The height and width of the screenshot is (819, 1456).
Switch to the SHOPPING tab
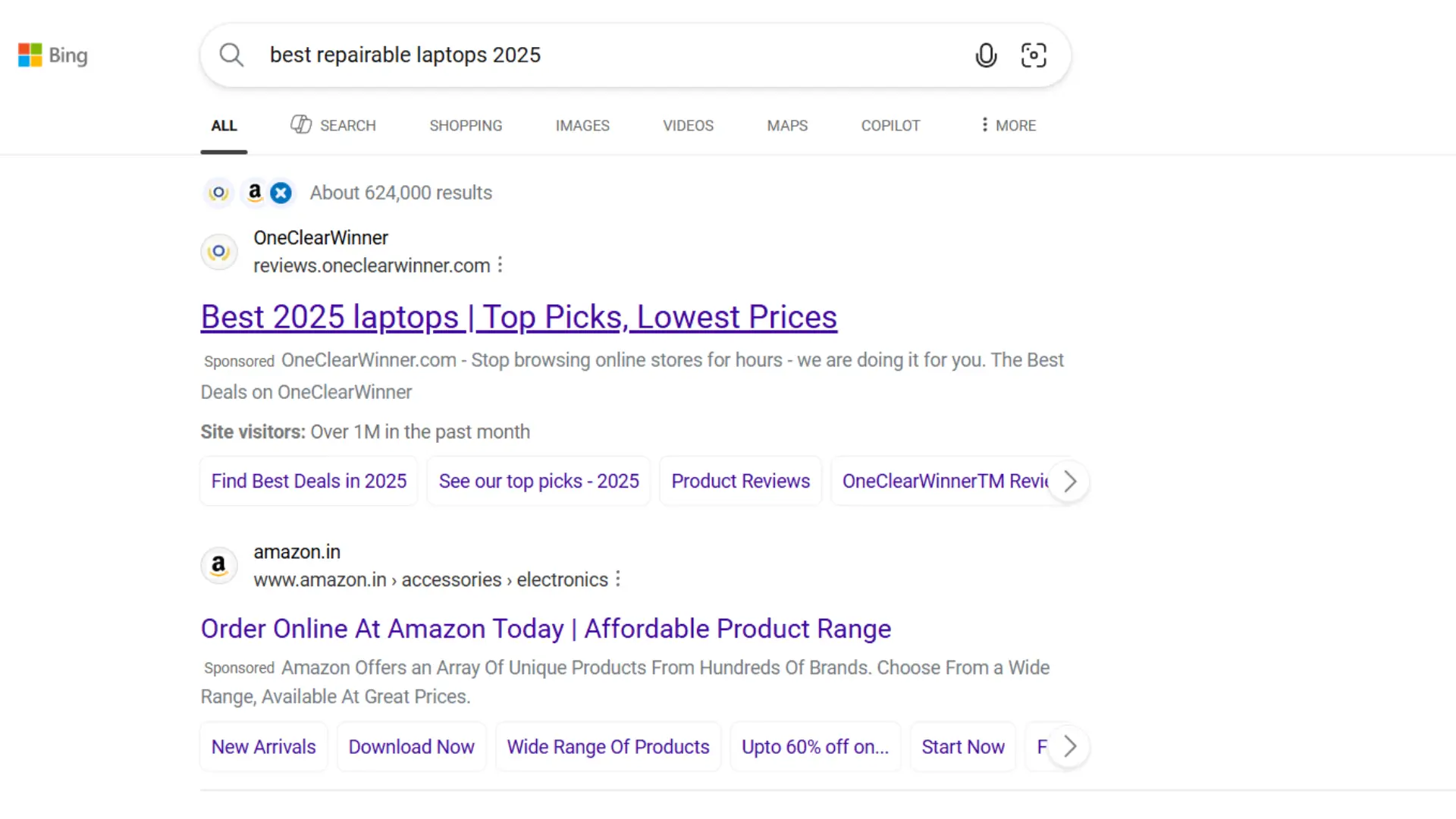[x=466, y=125]
